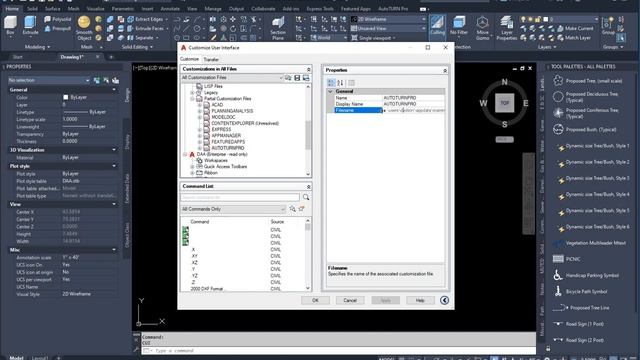The image size is (640, 360).
Task: Expand the Layers ribbon panel
Action: point(547,47)
